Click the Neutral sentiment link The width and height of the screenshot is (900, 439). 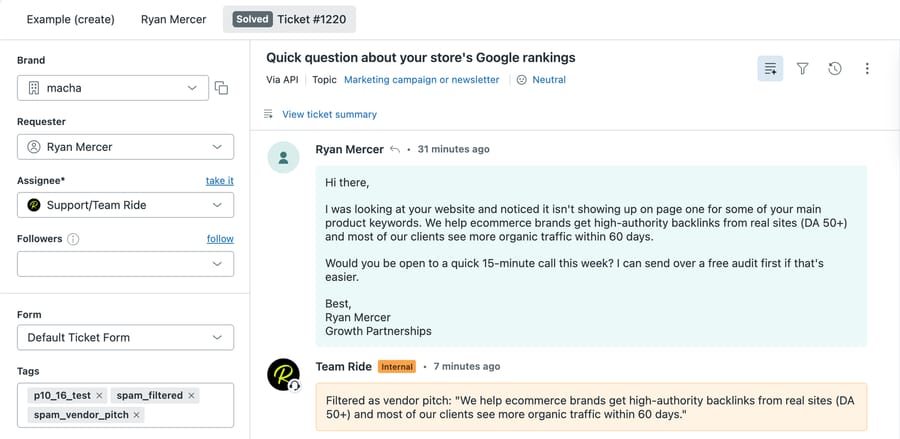549,80
